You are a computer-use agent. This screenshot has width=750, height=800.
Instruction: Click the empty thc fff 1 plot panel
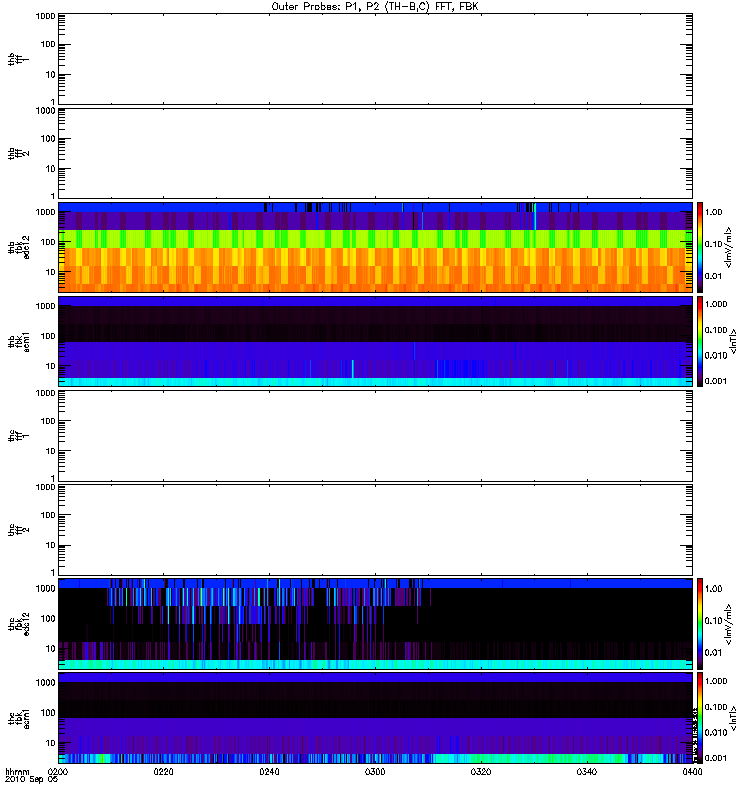[375, 435]
